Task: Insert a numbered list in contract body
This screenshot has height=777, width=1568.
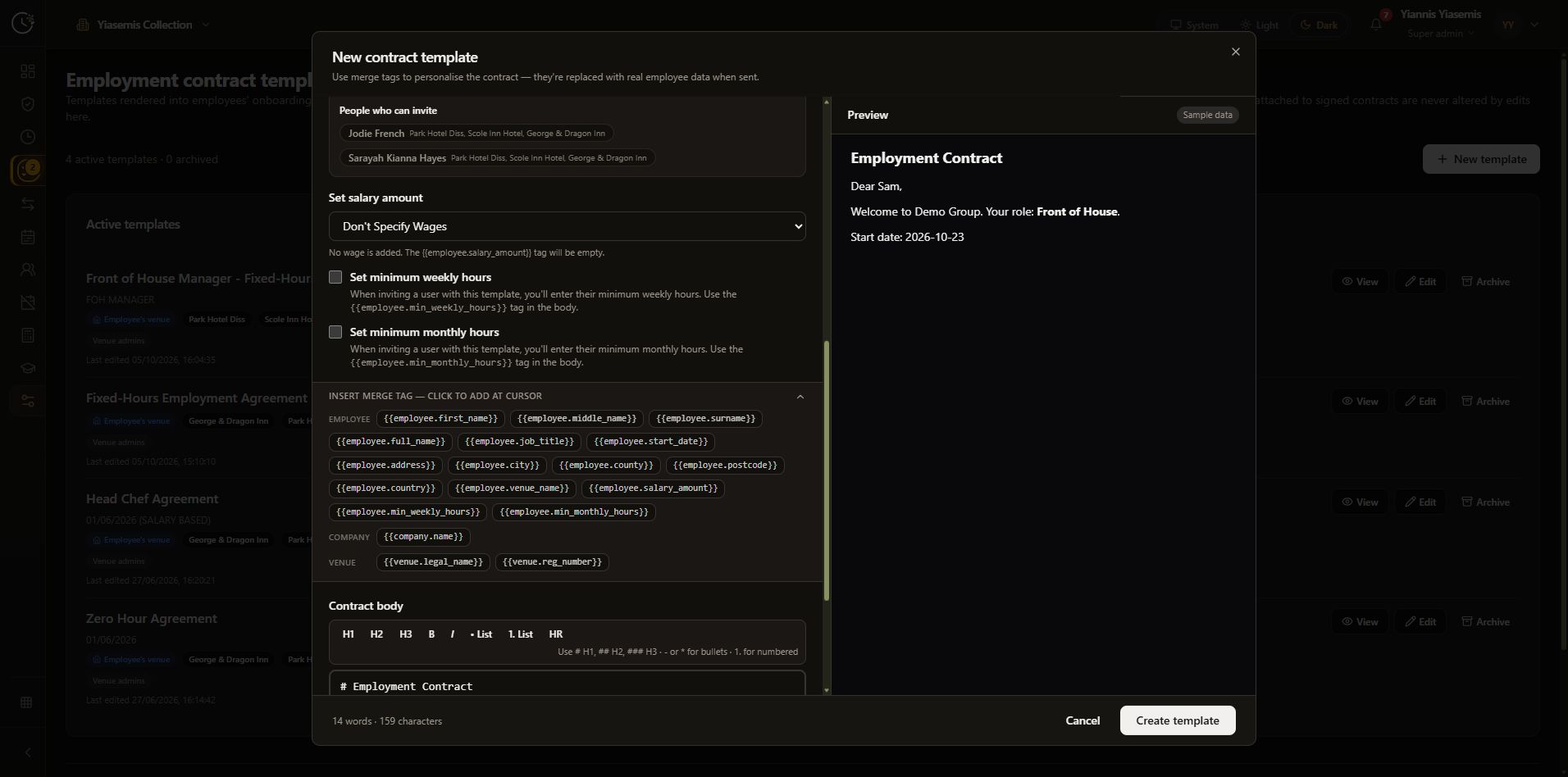Action: pyautogui.click(x=520, y=634)
